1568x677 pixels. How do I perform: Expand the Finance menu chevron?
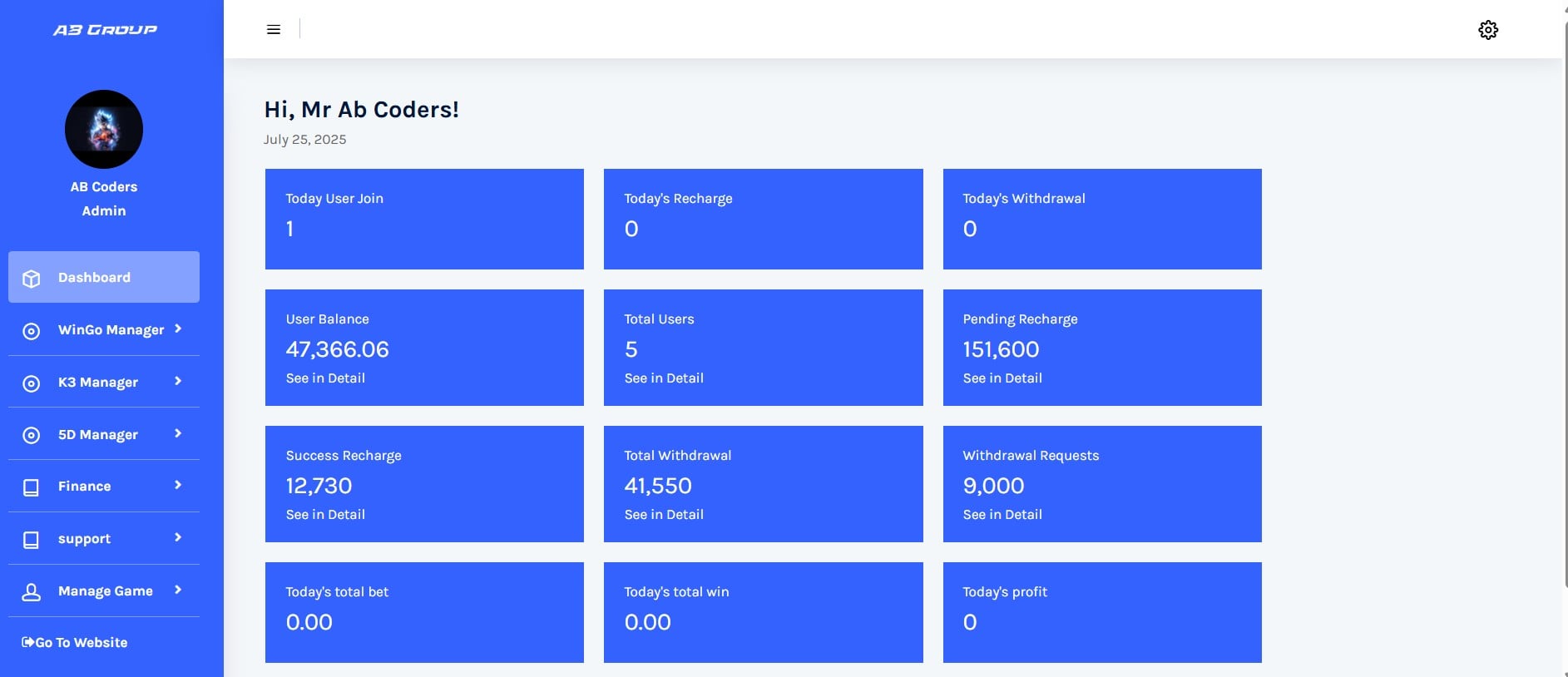click(x=178, y=486)
